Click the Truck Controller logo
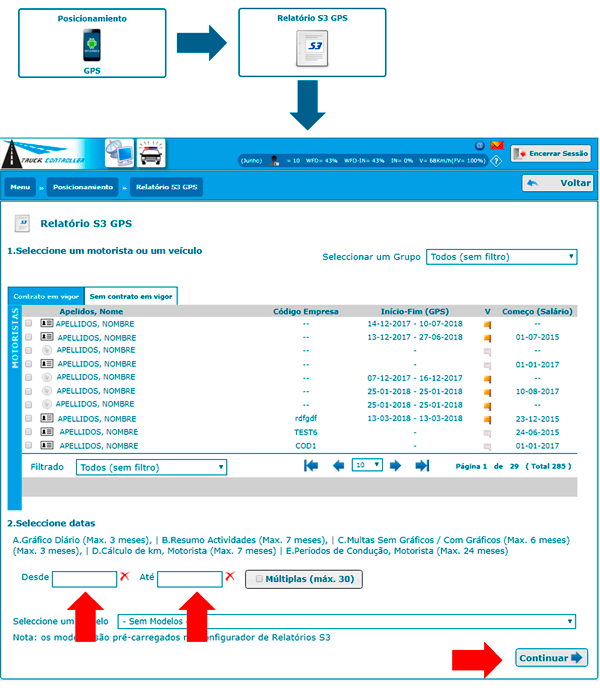 [44, 154]
